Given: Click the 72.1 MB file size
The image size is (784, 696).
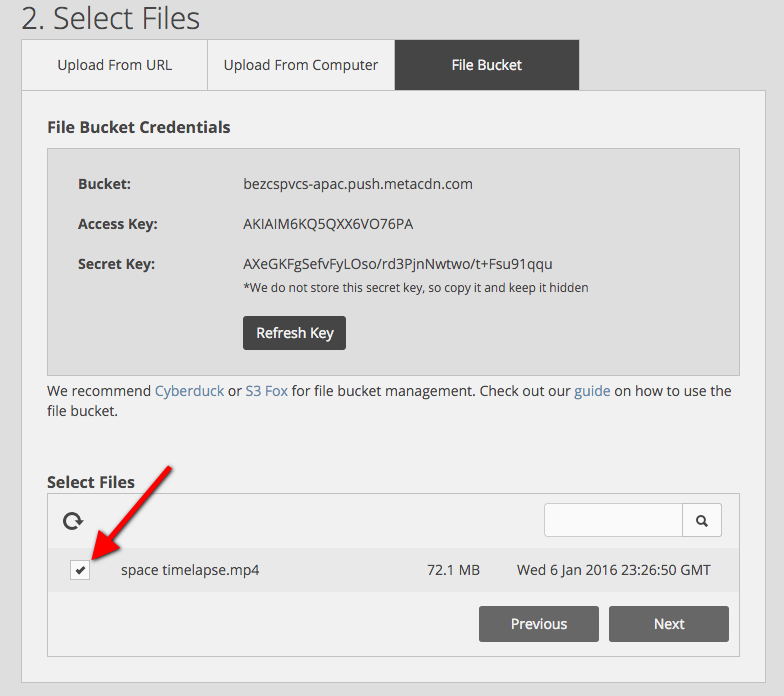Looking at the screenshot, I should point(453,570).
